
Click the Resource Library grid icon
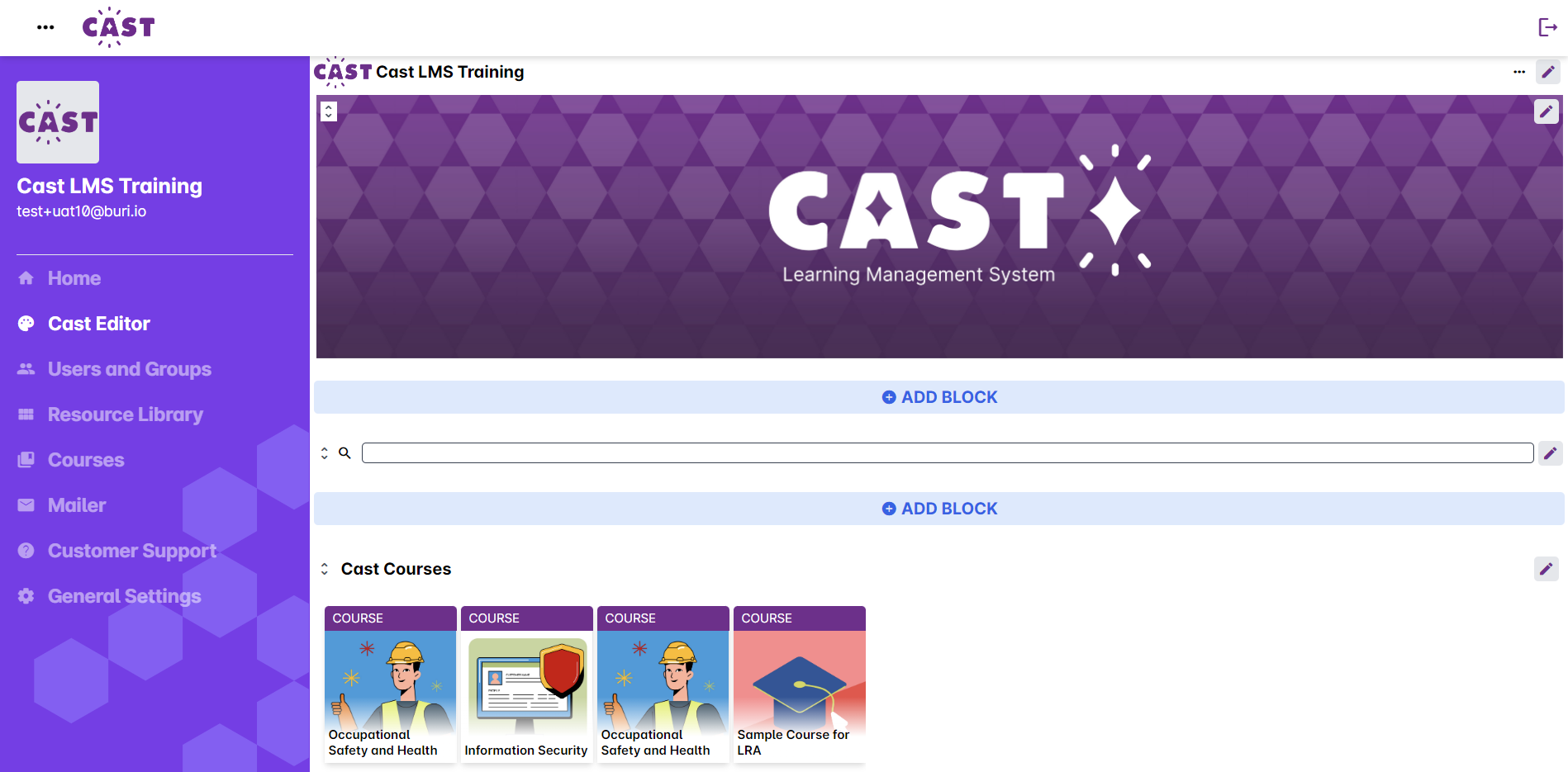tap(26, 414)
